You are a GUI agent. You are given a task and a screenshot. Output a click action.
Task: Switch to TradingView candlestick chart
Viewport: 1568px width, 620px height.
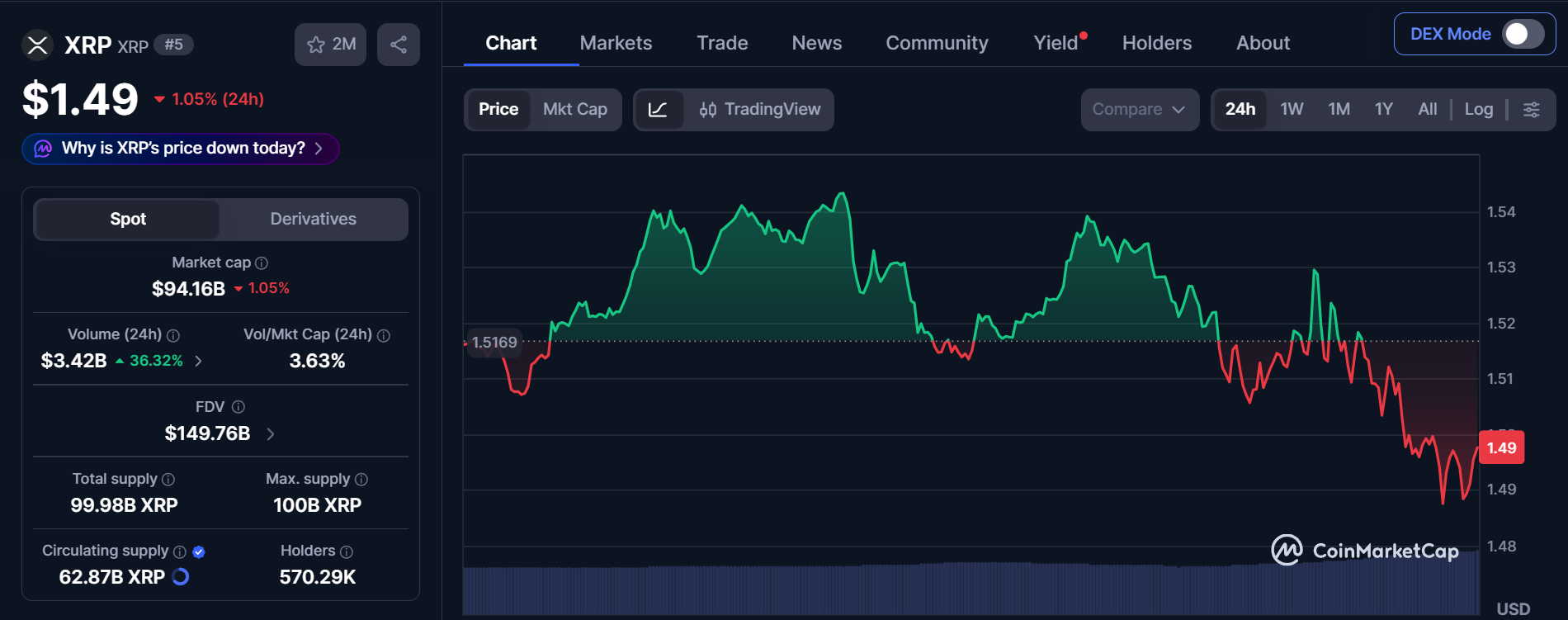click(x=760, y=110)
